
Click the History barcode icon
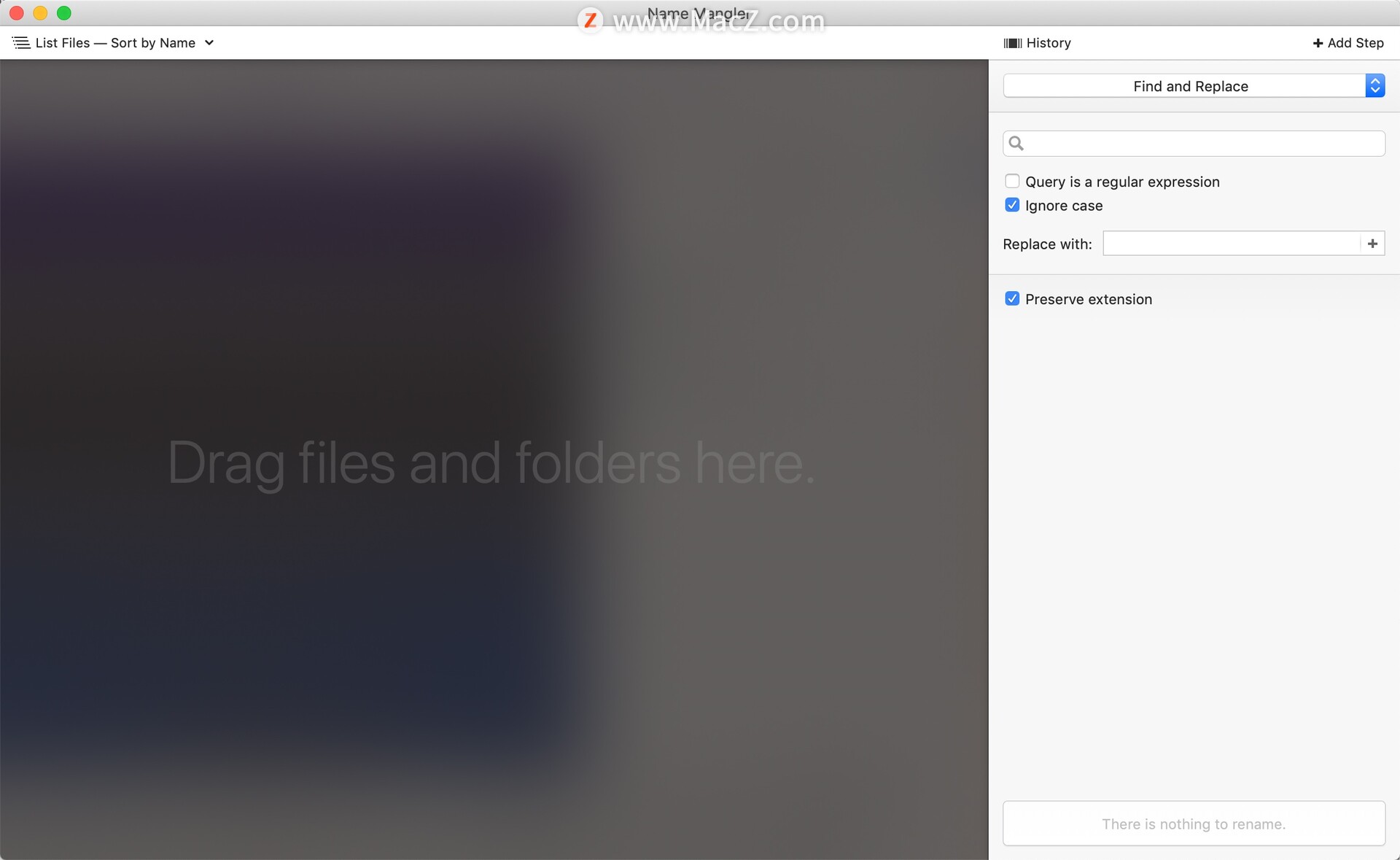[x=1012, y=43]
